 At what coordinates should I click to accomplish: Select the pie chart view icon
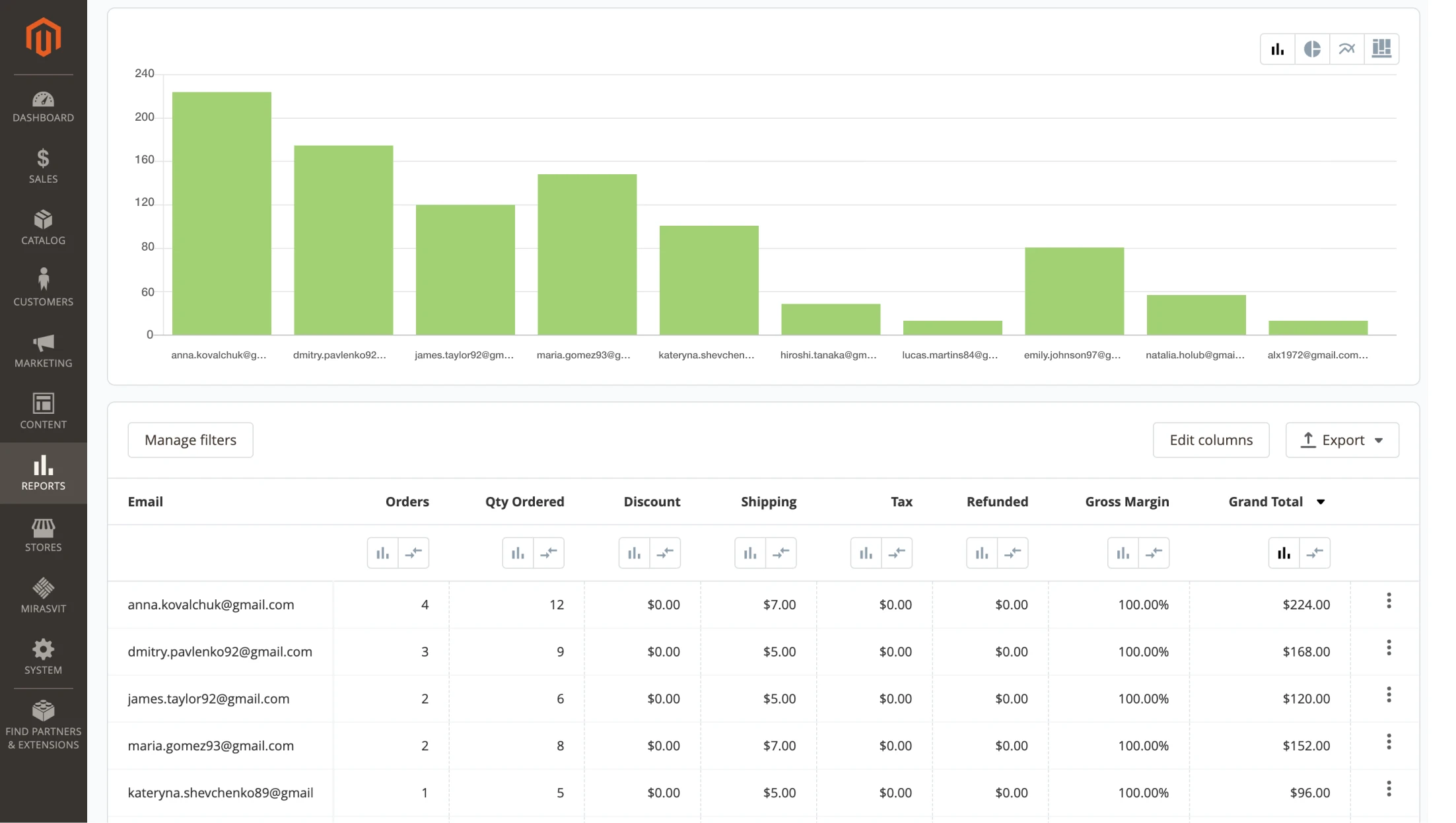tap(1313, 48)
